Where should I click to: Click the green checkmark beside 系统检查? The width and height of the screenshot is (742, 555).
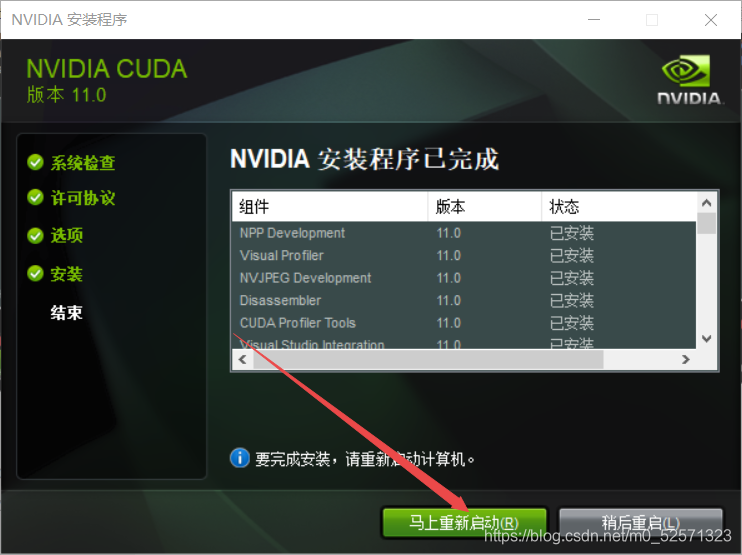[35, 162]
